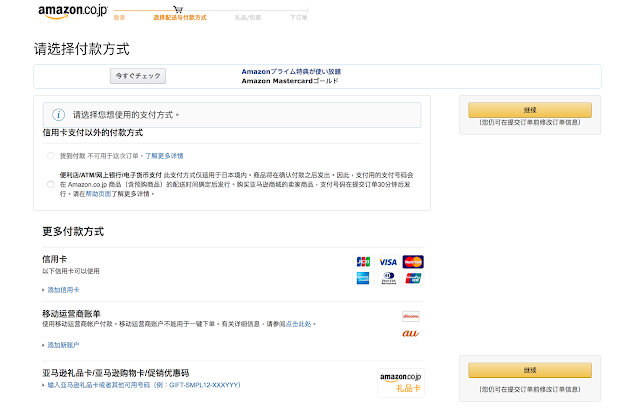Click the 请选择付款方式 page heading
This screenshot has width=640, height=408.
point(82,49)
